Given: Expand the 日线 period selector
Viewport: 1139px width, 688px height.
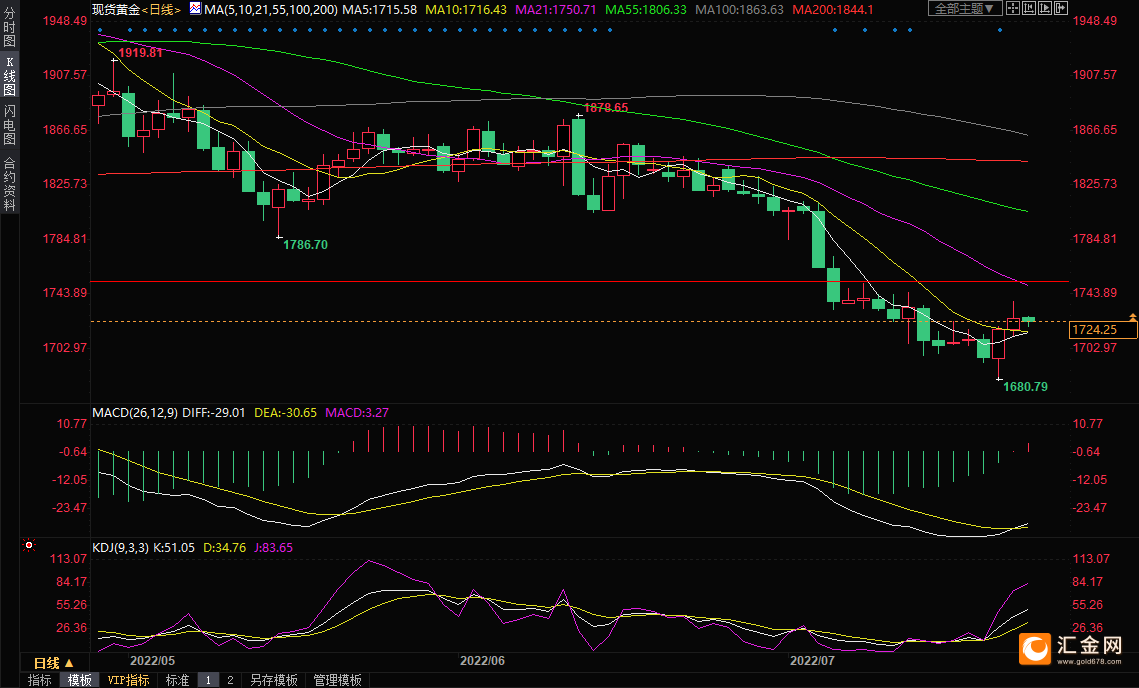Looking at the screenshot, I should tap(53, 663).
